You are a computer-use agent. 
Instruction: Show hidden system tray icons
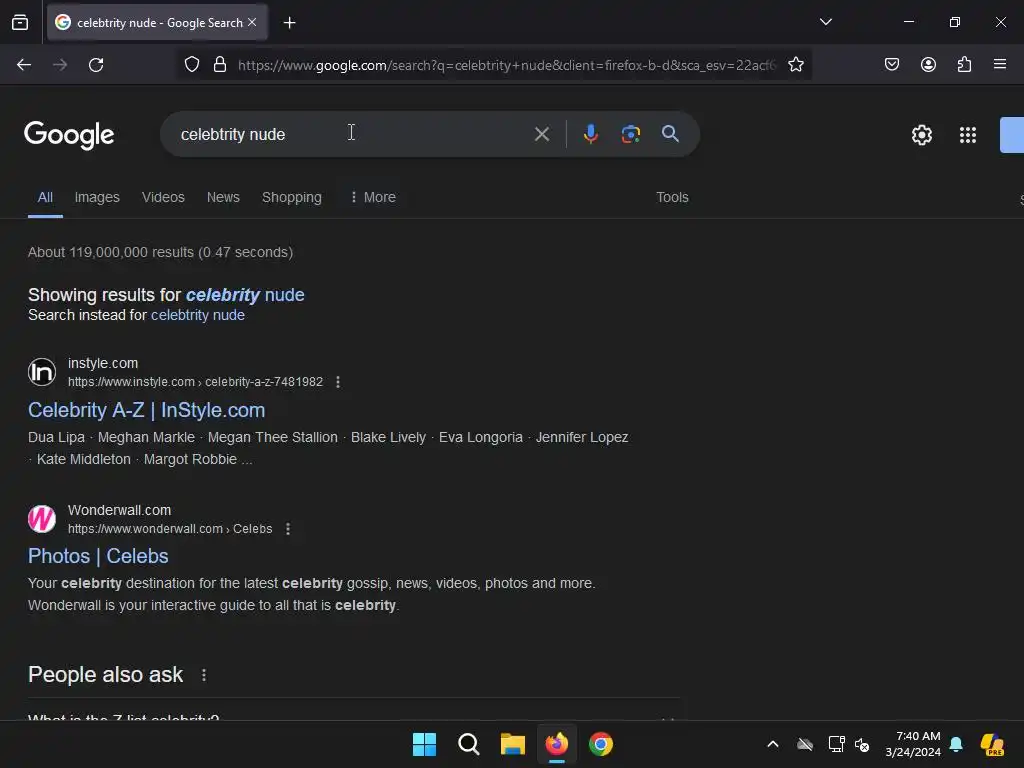click(x=773, y=744)
